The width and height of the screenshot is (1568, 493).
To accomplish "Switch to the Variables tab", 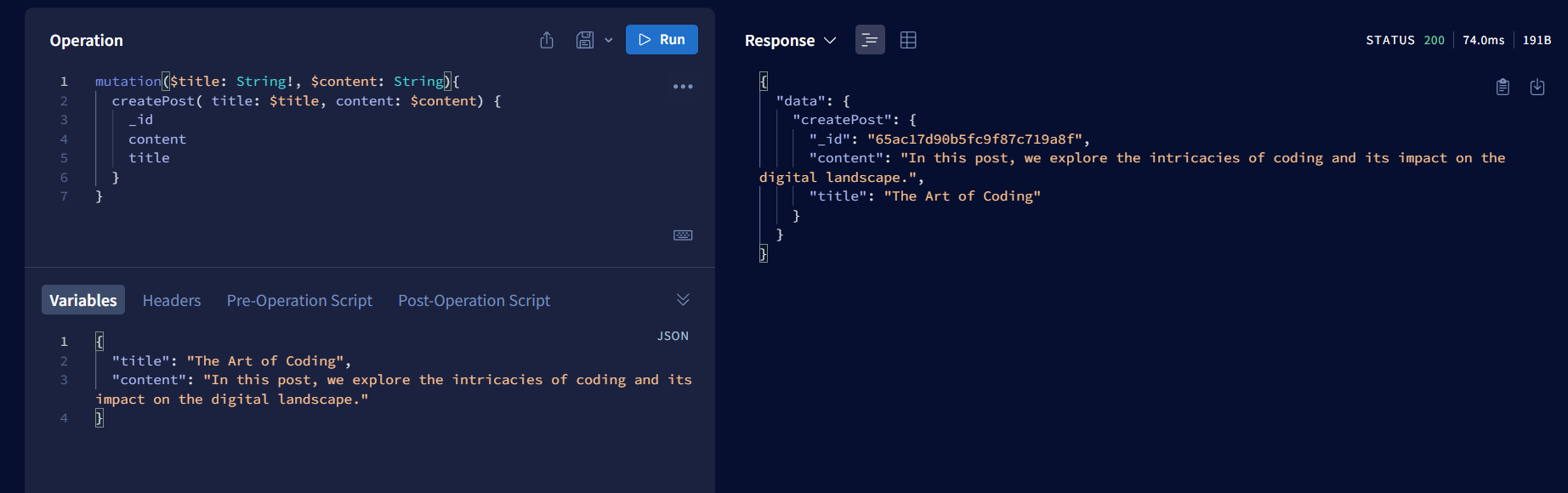I will 83,300.
